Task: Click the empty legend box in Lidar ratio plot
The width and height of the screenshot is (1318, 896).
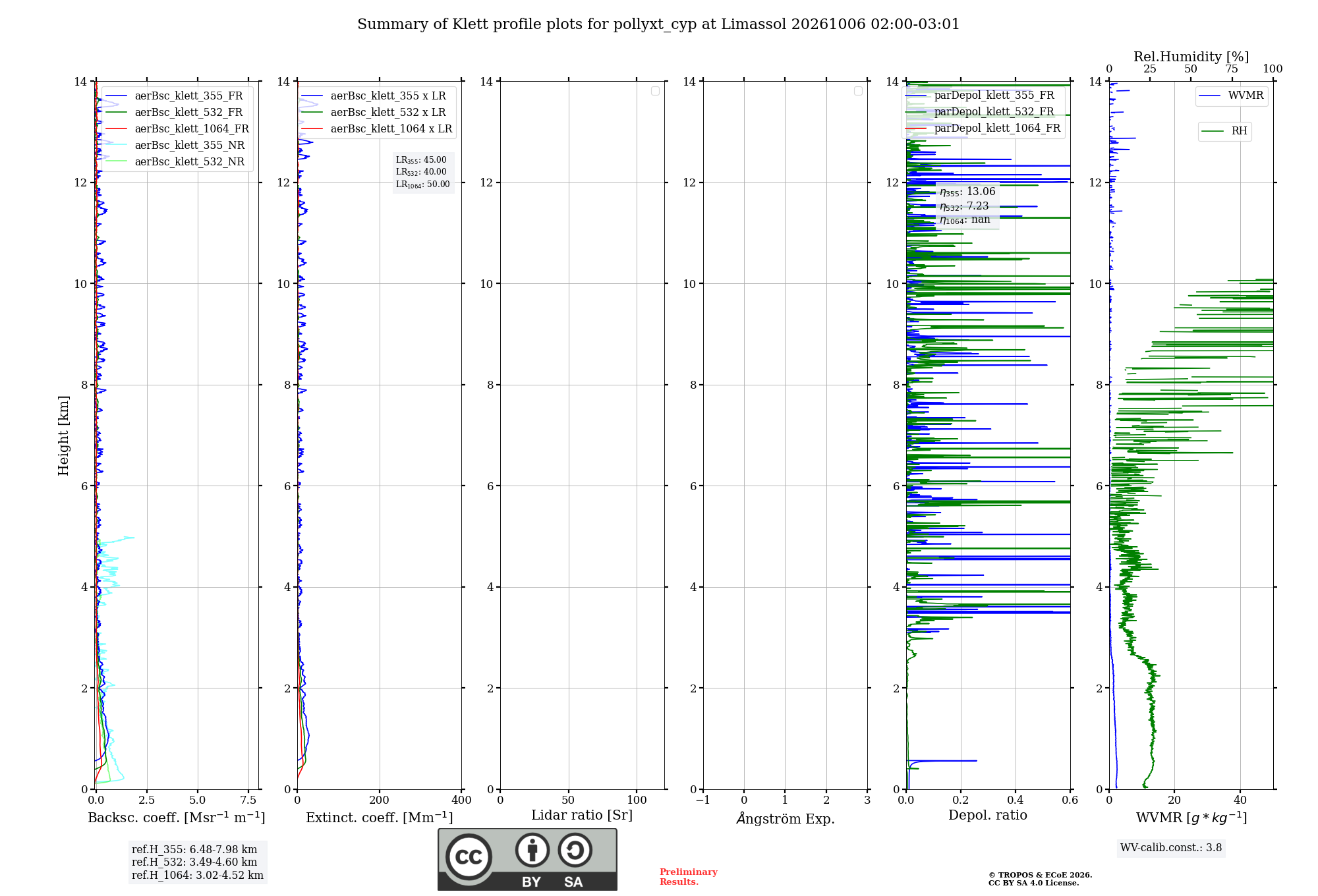Action: (655, 91)
